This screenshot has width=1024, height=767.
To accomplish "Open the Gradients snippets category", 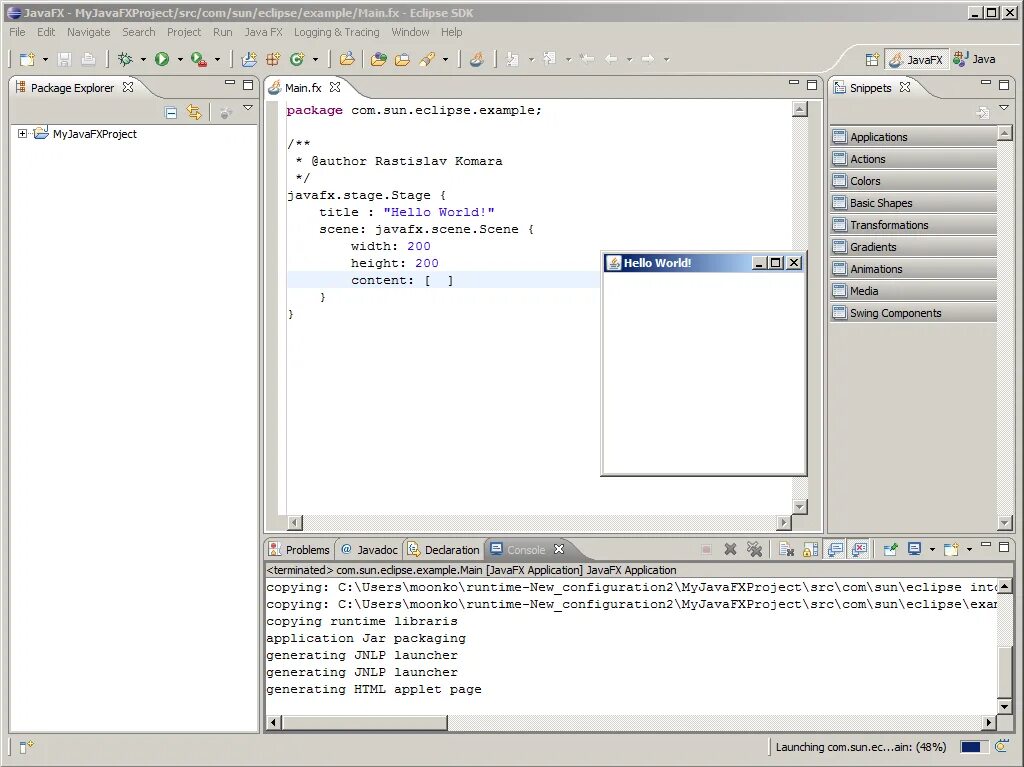I will [x=913, y=247].
